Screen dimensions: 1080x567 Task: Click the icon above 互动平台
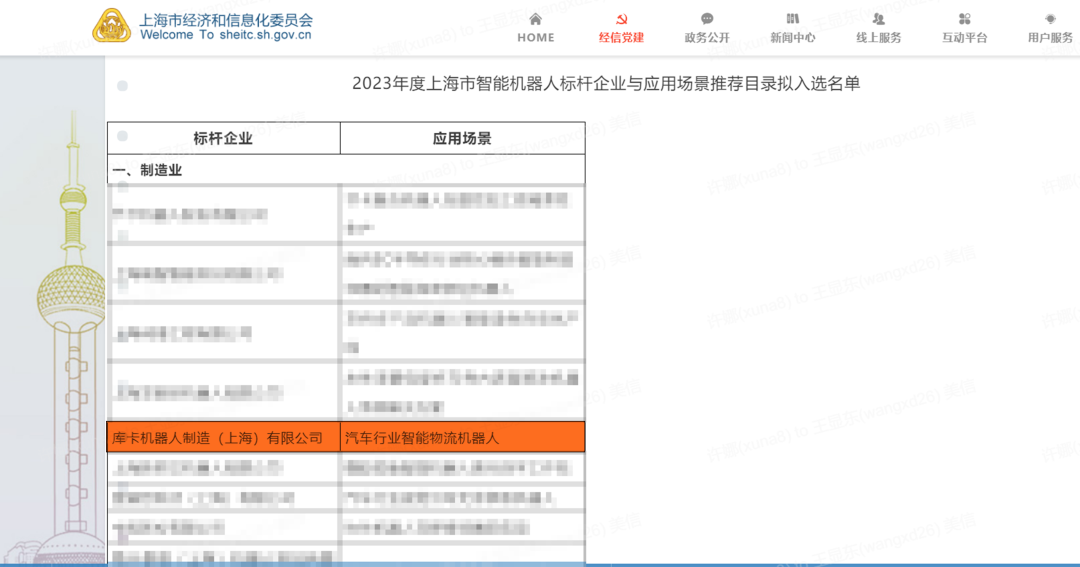coord(964,19)
